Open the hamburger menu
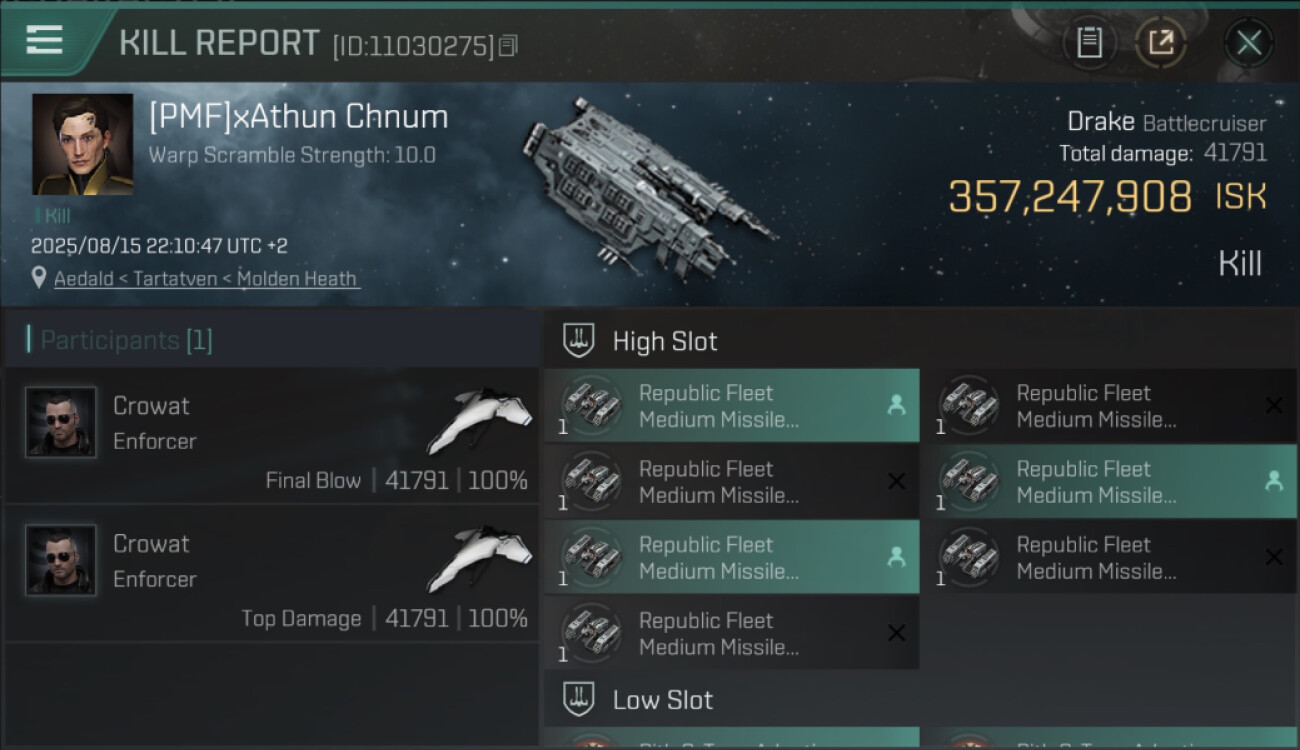 pyautogui.click(x=45, y=41)
